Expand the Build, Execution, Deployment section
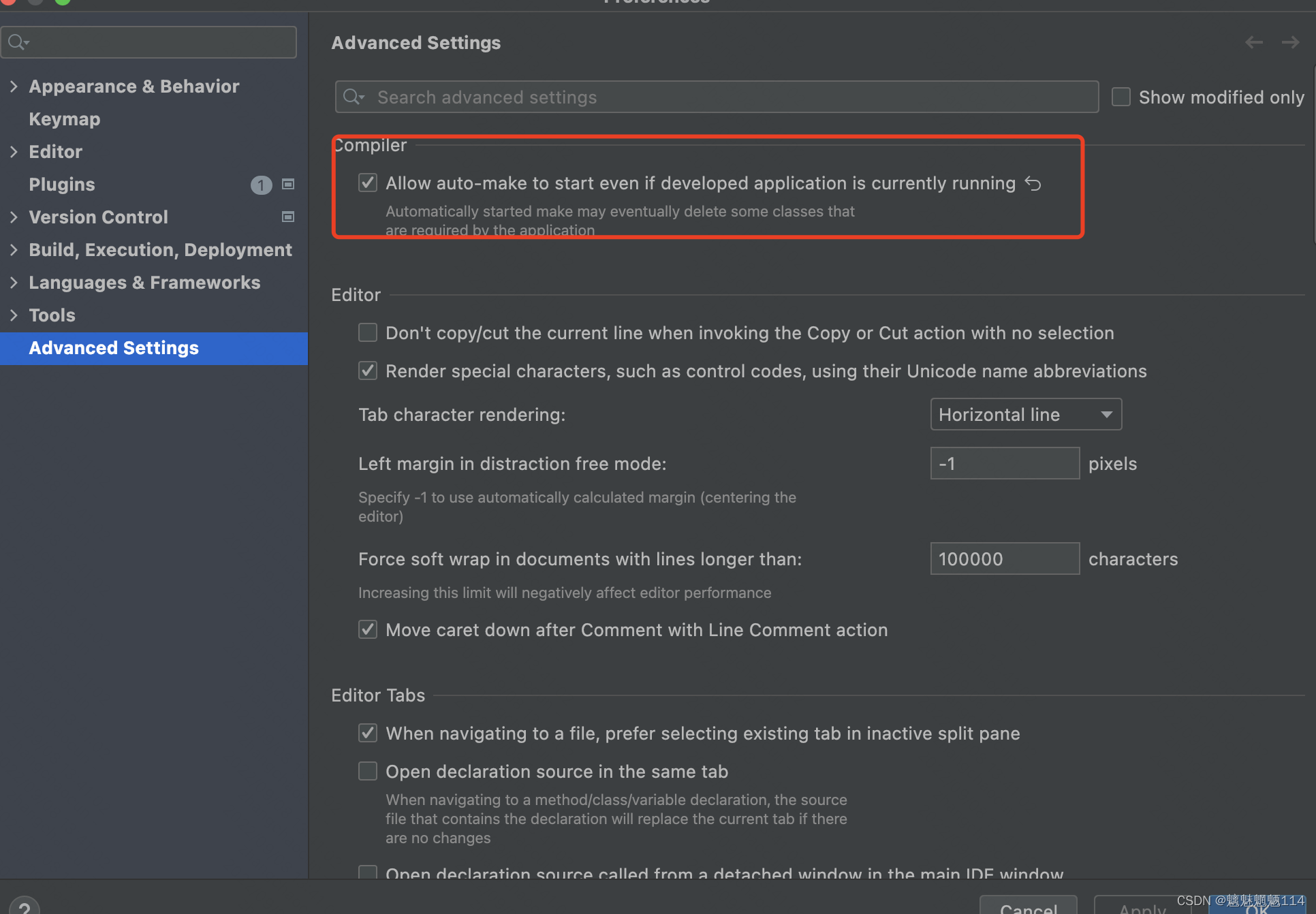The width and height of the screenshot is (1316, 914). coord(14,250)
